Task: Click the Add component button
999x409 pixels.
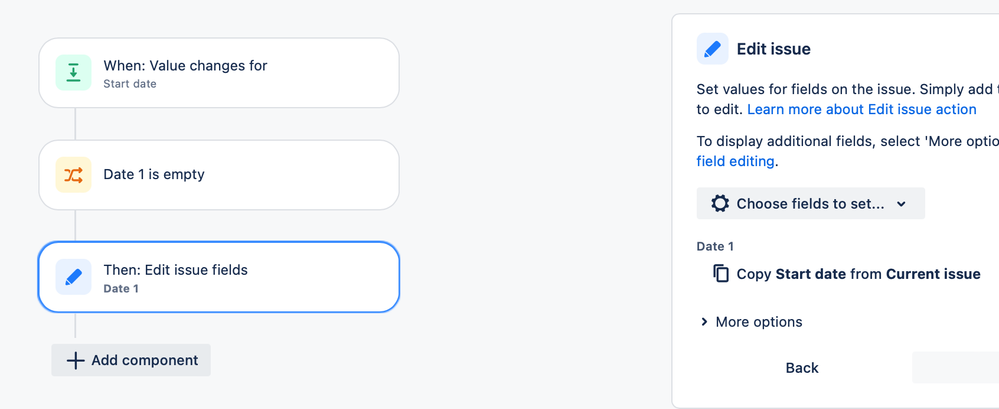Action: [x=131, y=361]
